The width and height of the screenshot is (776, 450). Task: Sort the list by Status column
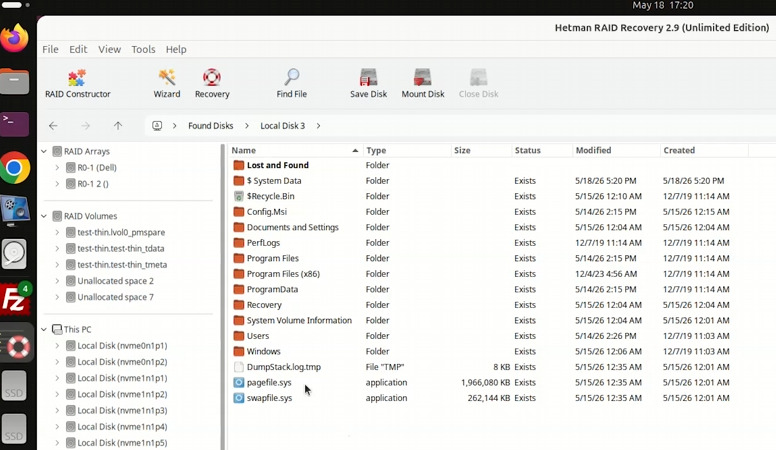pos(541,150)
